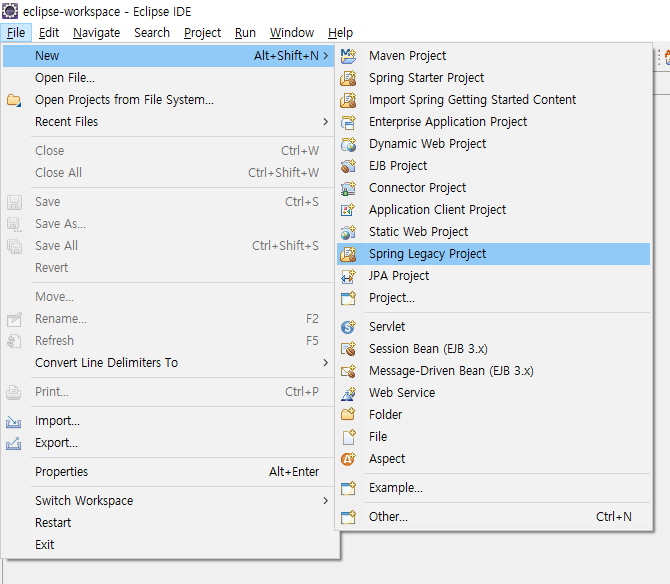This screenshot has width=670, height=584.
Task: Click the Enterprise Application Project icon
Action: pyautogui.click(x=348, y=122)
